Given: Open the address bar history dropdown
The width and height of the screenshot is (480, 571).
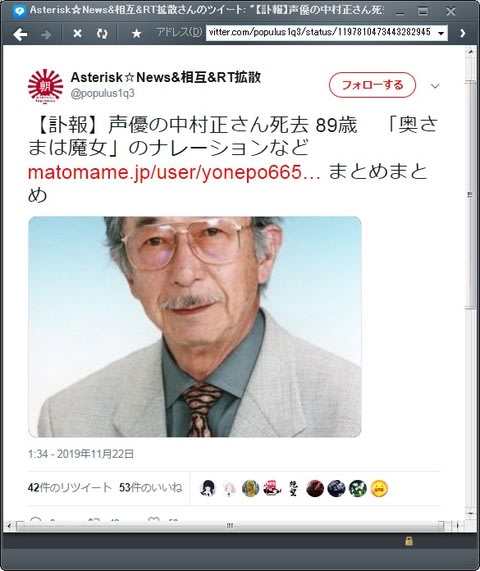Looking at the screenshot, I should 441,34.
